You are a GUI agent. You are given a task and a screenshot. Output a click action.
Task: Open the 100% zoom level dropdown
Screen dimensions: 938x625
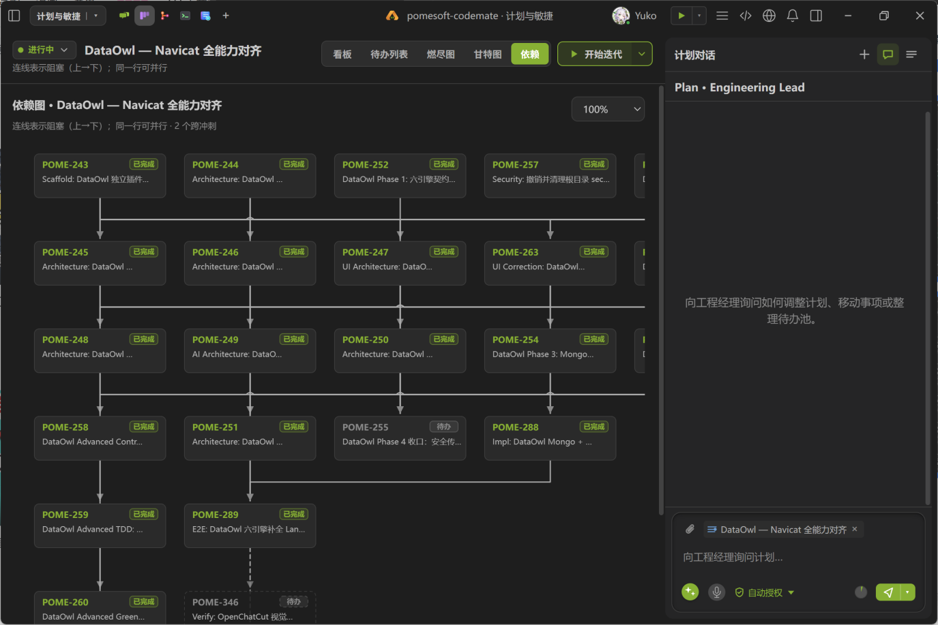point(608,109)
